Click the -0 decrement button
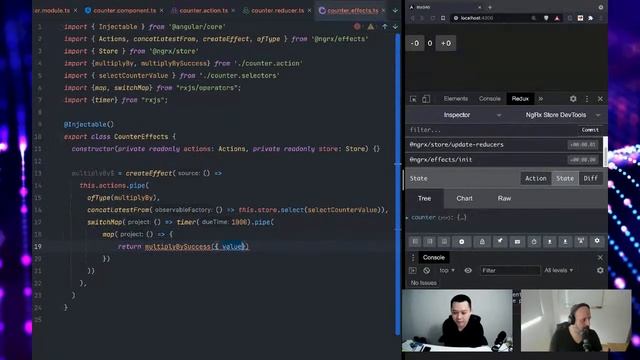The image size is (640, 360). coord(415,43)
